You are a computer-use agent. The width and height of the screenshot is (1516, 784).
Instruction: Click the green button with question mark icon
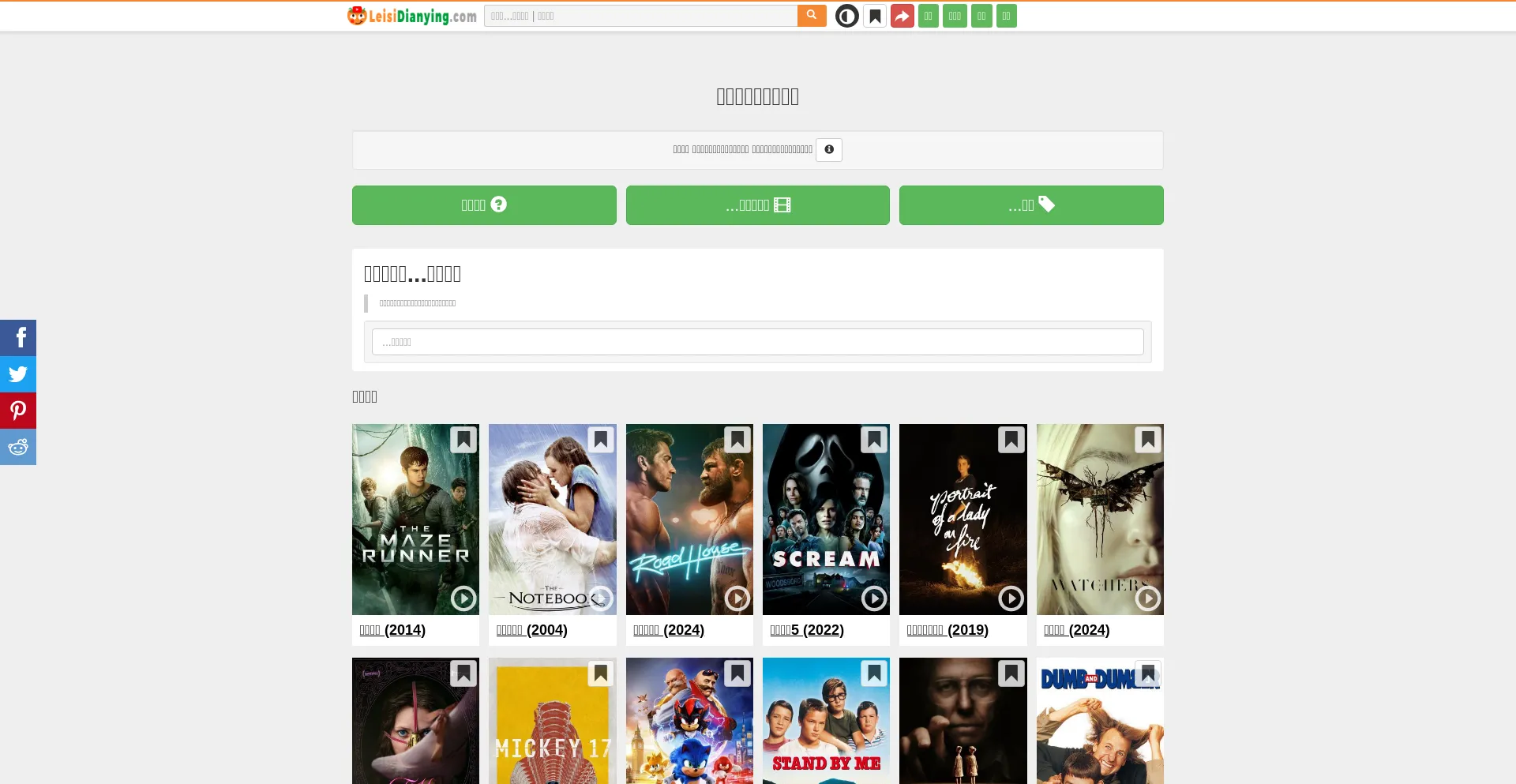(484, 205)
